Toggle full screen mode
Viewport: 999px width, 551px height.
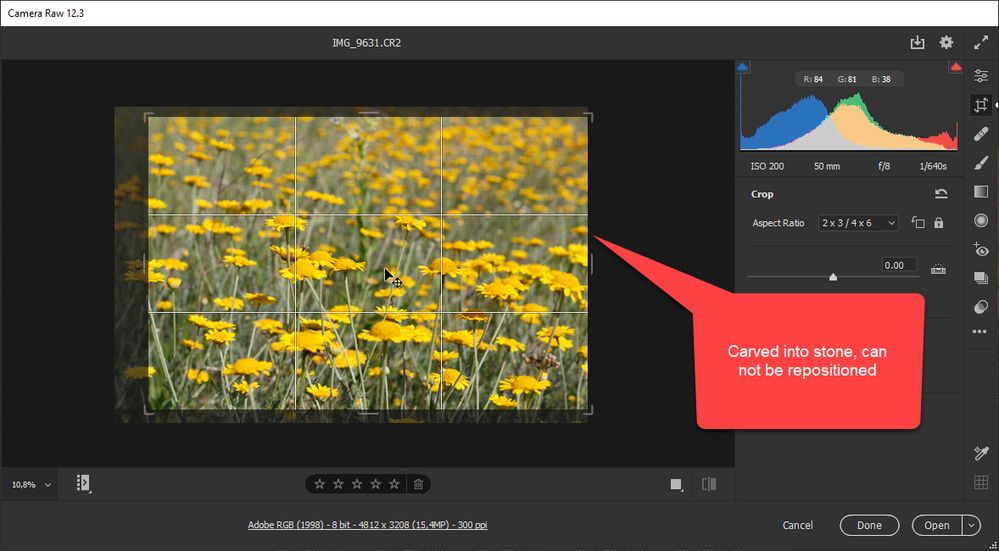pos(981,43)
